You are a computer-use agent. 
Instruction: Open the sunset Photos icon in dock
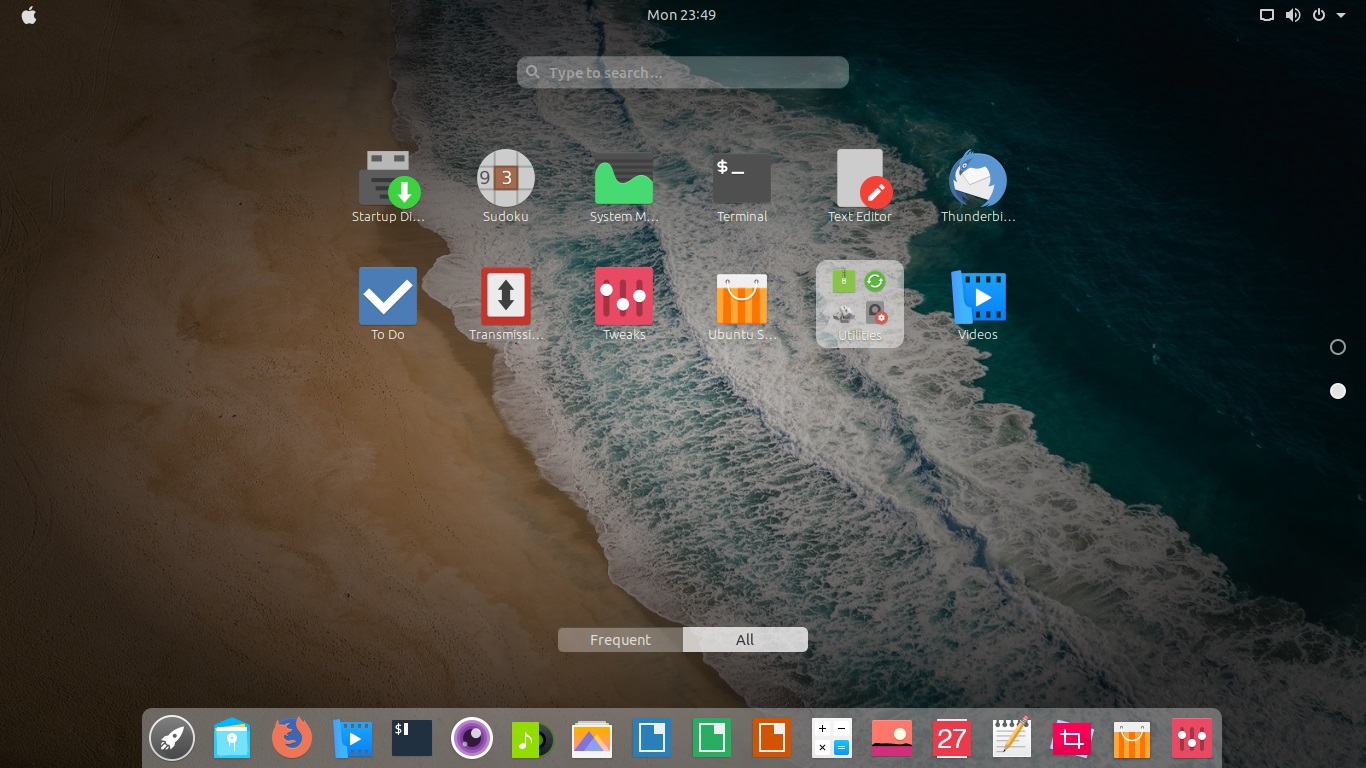pyautogui.click(x=892, y=739)
